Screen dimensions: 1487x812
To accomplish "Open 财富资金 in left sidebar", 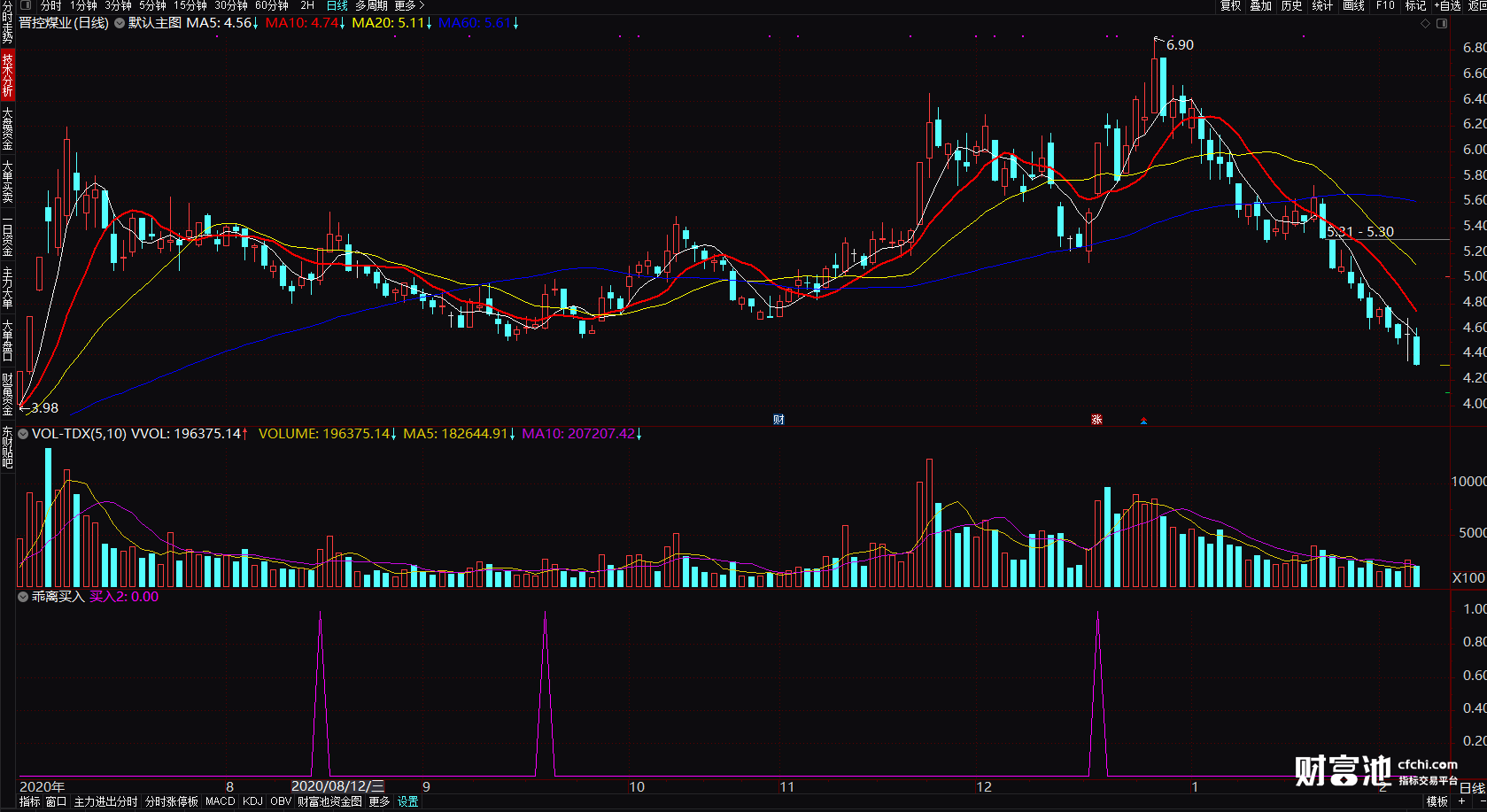I will (x=7, y=394).
